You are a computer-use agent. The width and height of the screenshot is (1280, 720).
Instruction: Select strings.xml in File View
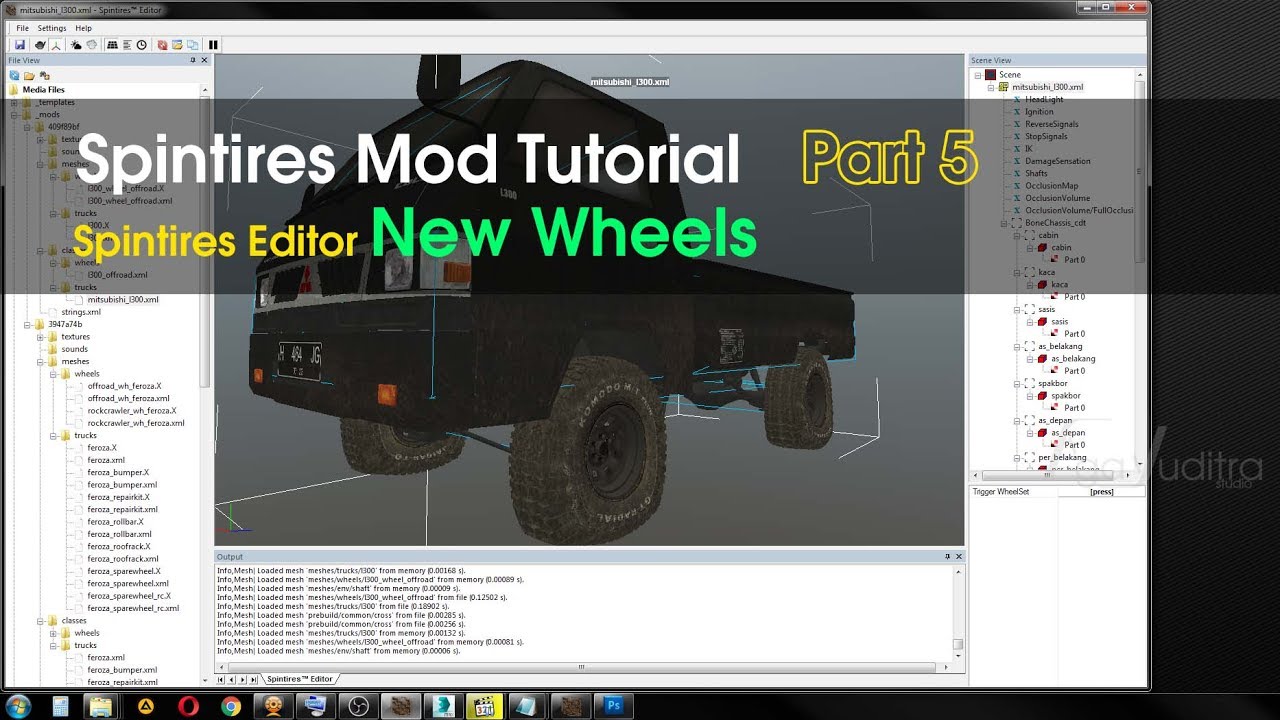[81, 312]
